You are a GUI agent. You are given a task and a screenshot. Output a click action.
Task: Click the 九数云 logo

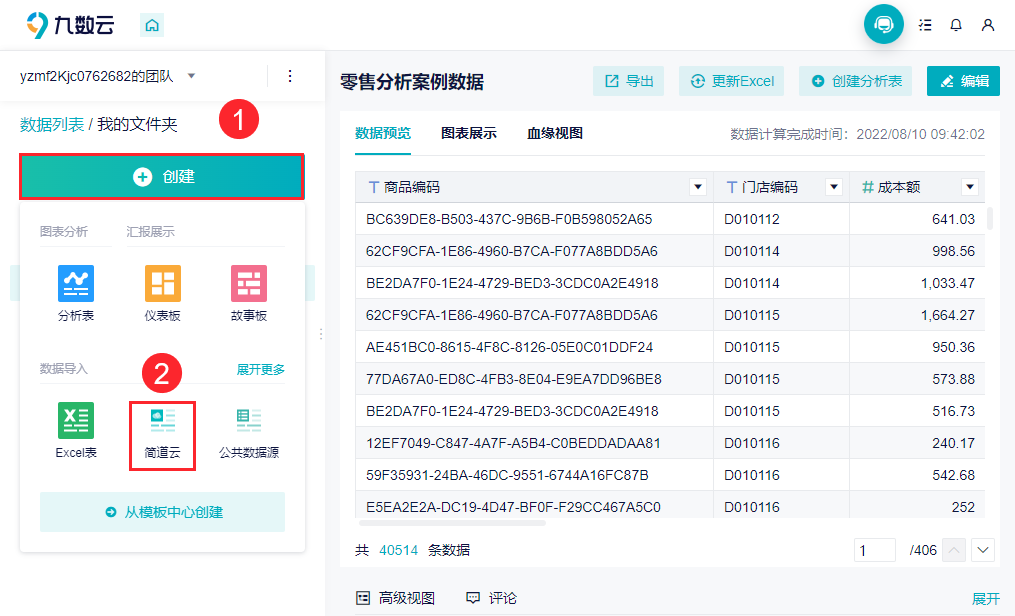pyautogui.click(x=71, y=25)
